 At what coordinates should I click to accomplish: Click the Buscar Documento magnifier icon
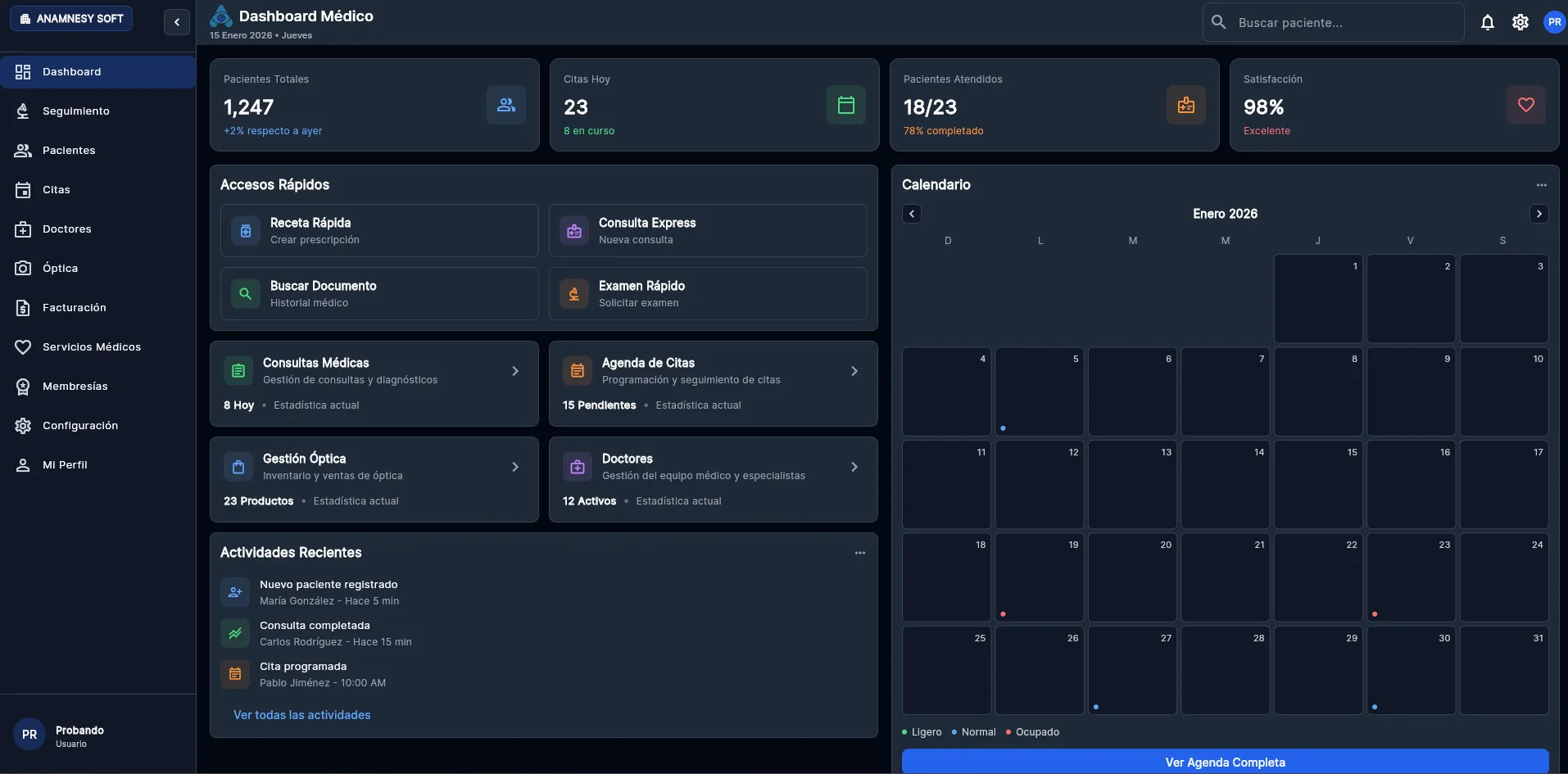pyautogui.click(x=245, y=294)
